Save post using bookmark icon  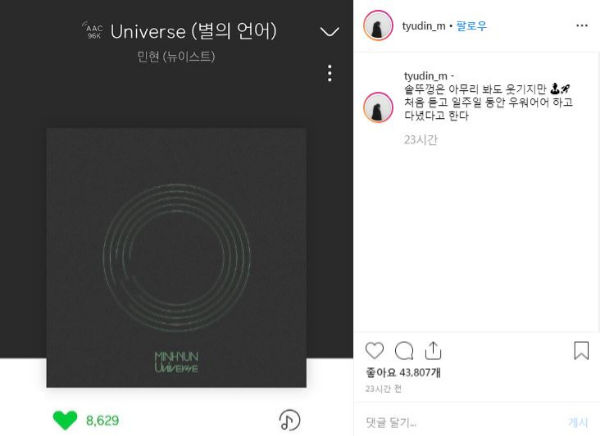581,350
